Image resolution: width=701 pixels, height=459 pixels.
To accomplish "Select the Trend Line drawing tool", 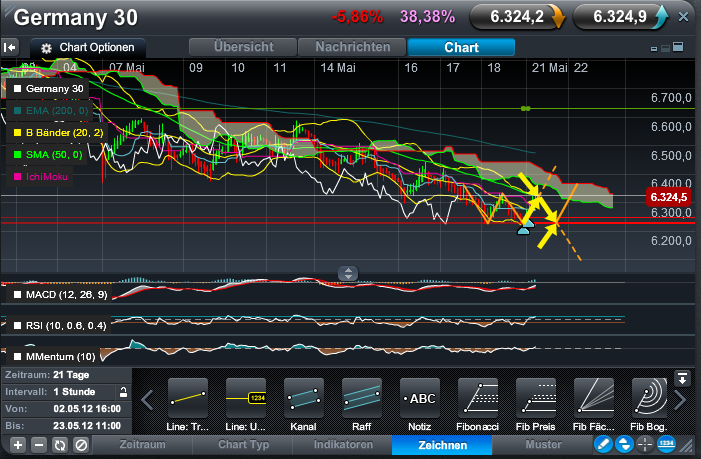I will coord(188,398).
